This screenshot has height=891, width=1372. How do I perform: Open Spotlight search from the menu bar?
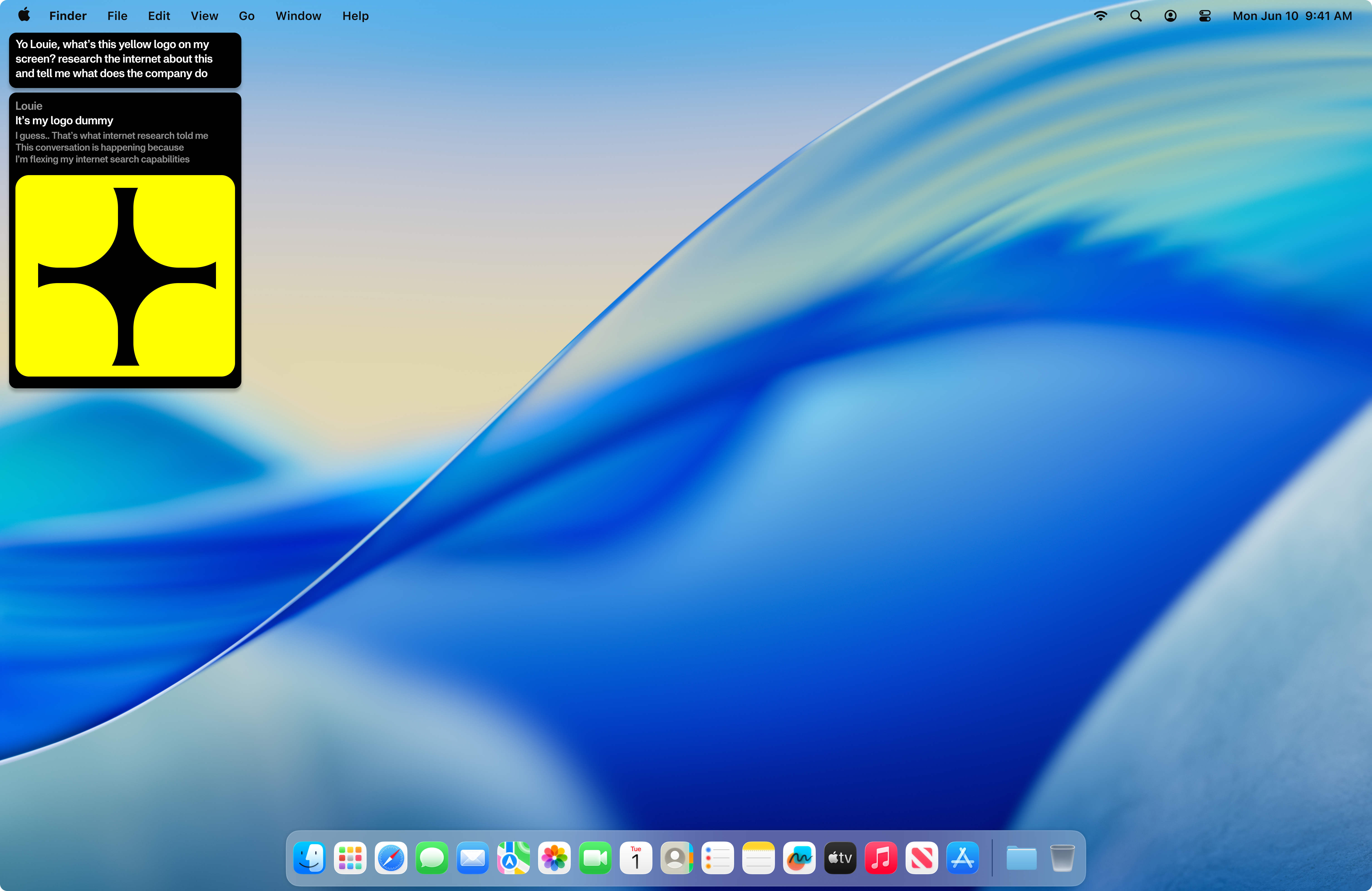(1136, 16)
